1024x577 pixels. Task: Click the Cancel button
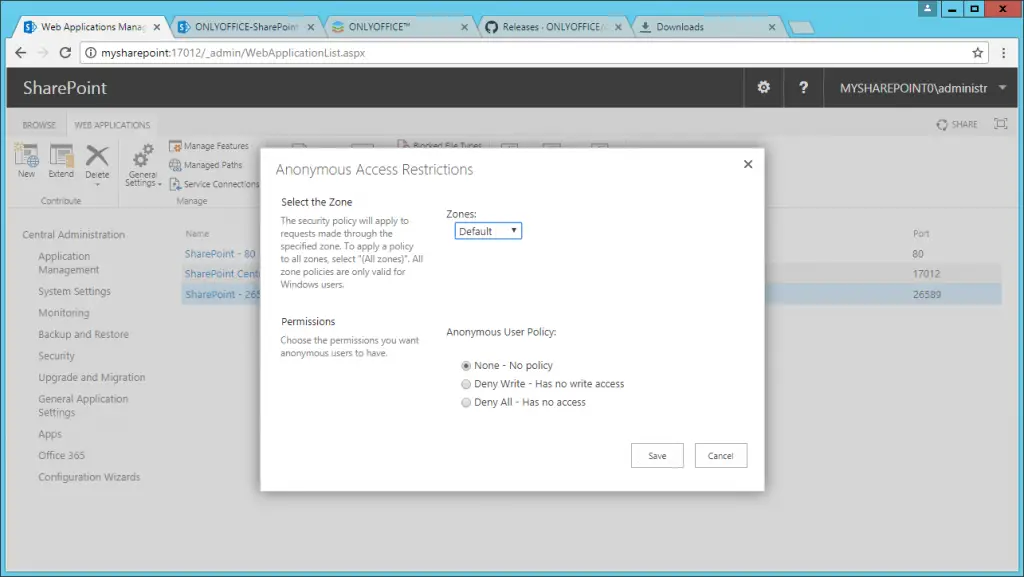[x=720, y=456]
